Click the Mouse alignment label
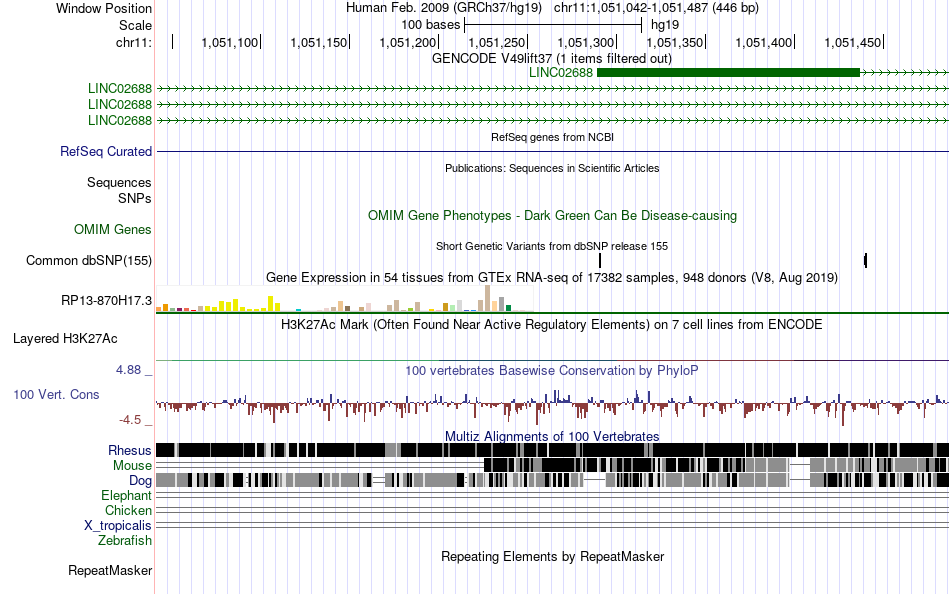Screen dimensions: 950x594 132,466
